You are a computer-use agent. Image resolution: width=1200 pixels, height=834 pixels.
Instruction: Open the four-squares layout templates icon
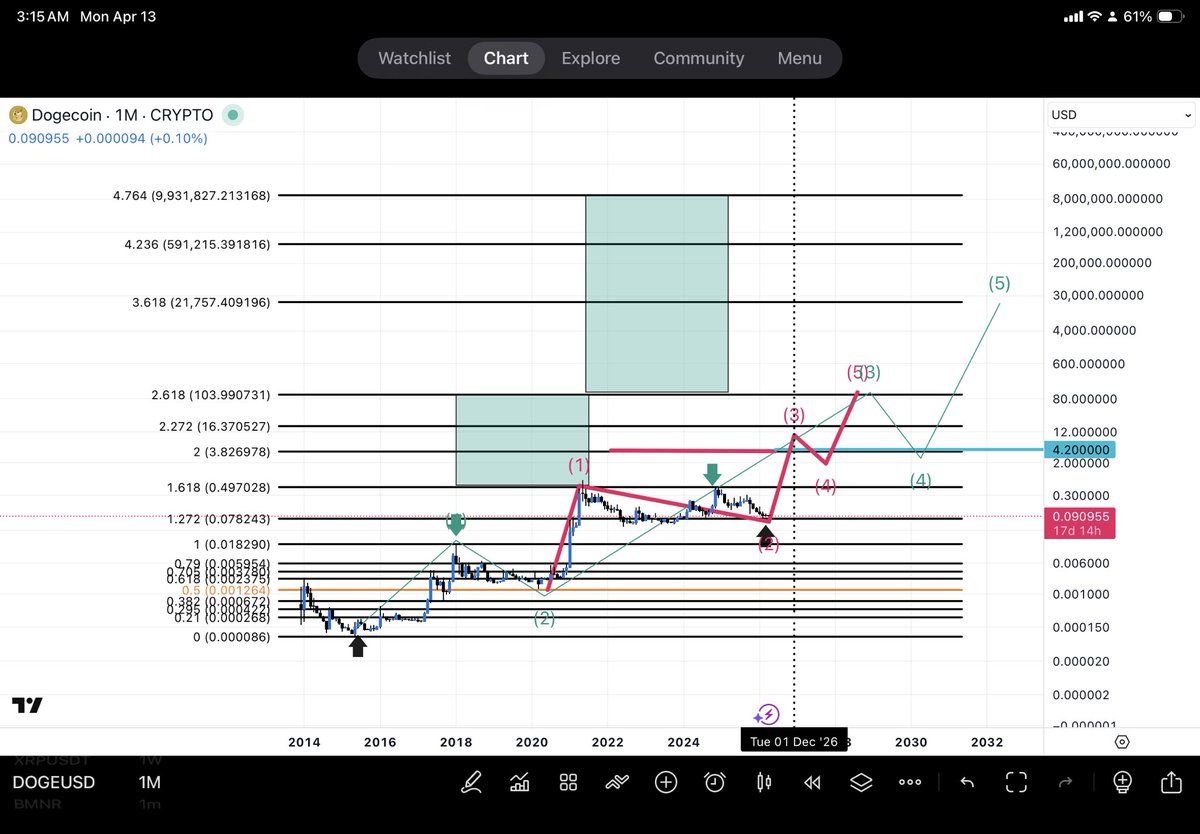[568, 782]
